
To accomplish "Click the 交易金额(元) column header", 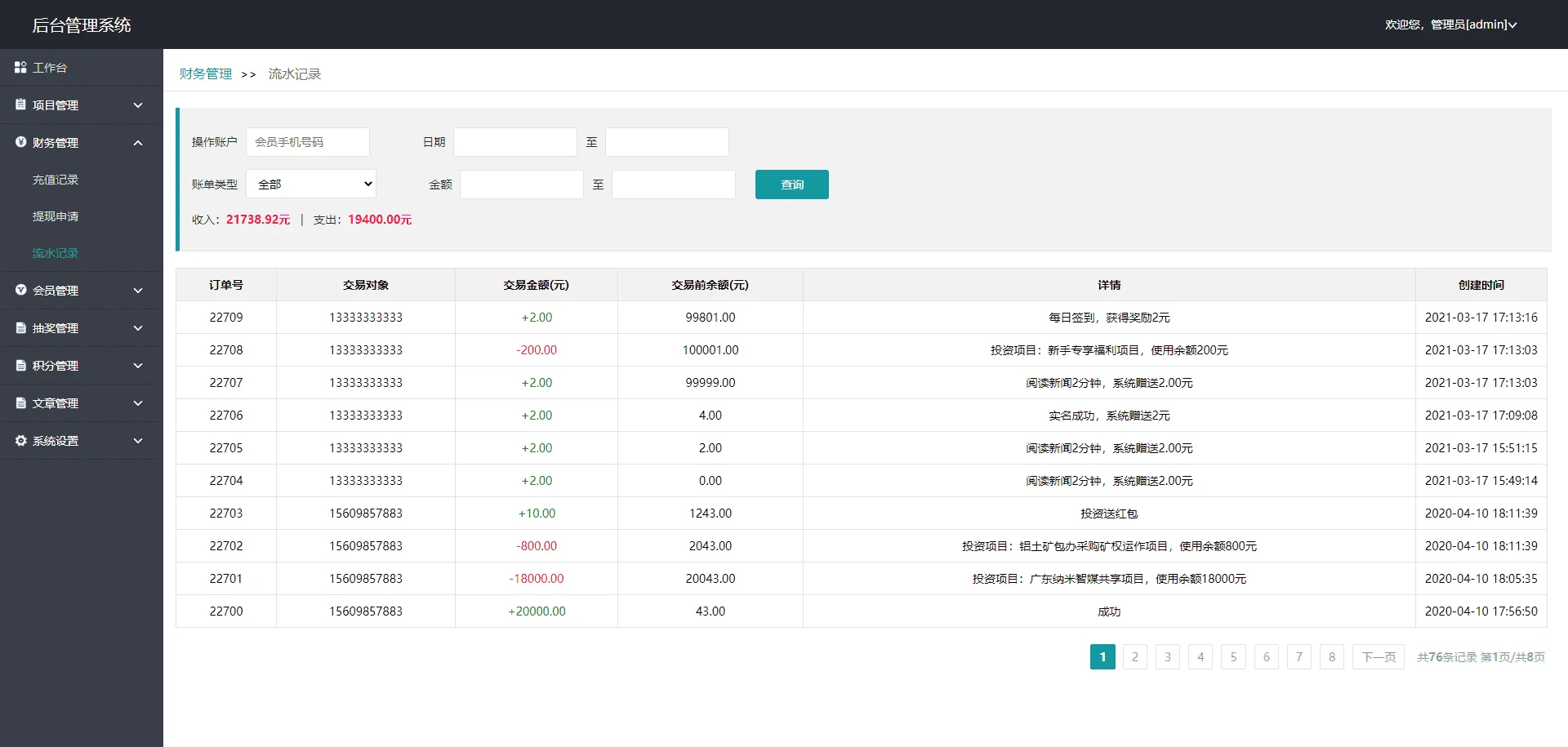I will (x=537, y=285).
